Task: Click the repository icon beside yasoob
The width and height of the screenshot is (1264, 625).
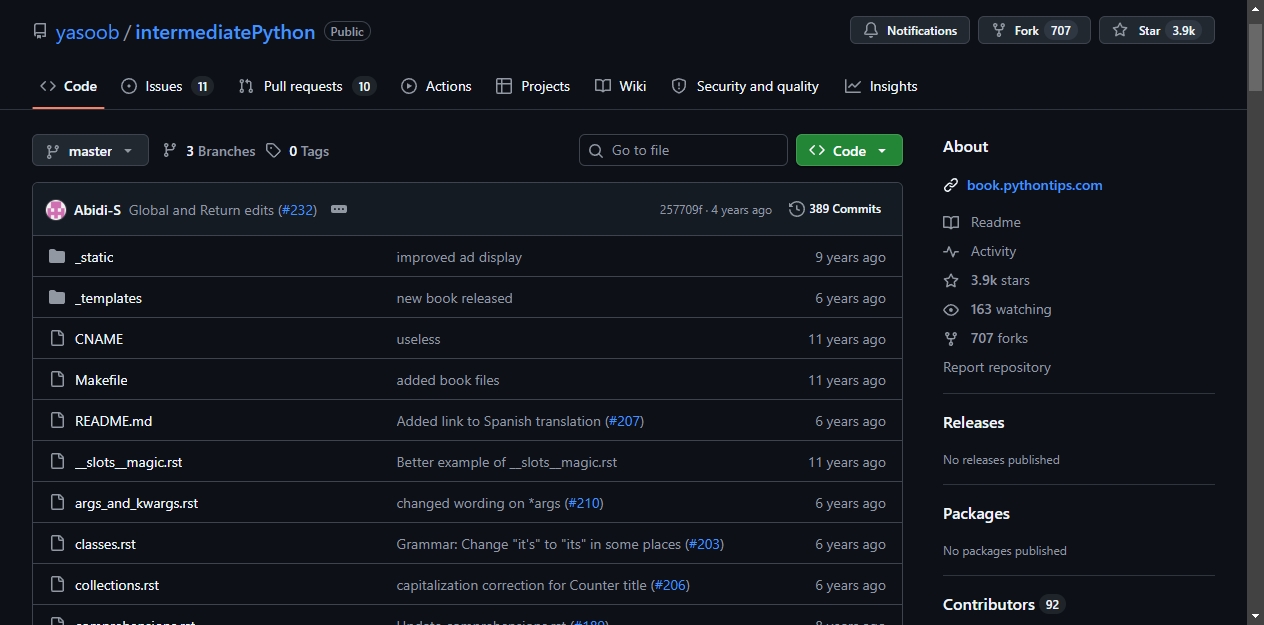Action: click(x=40, y=31)
